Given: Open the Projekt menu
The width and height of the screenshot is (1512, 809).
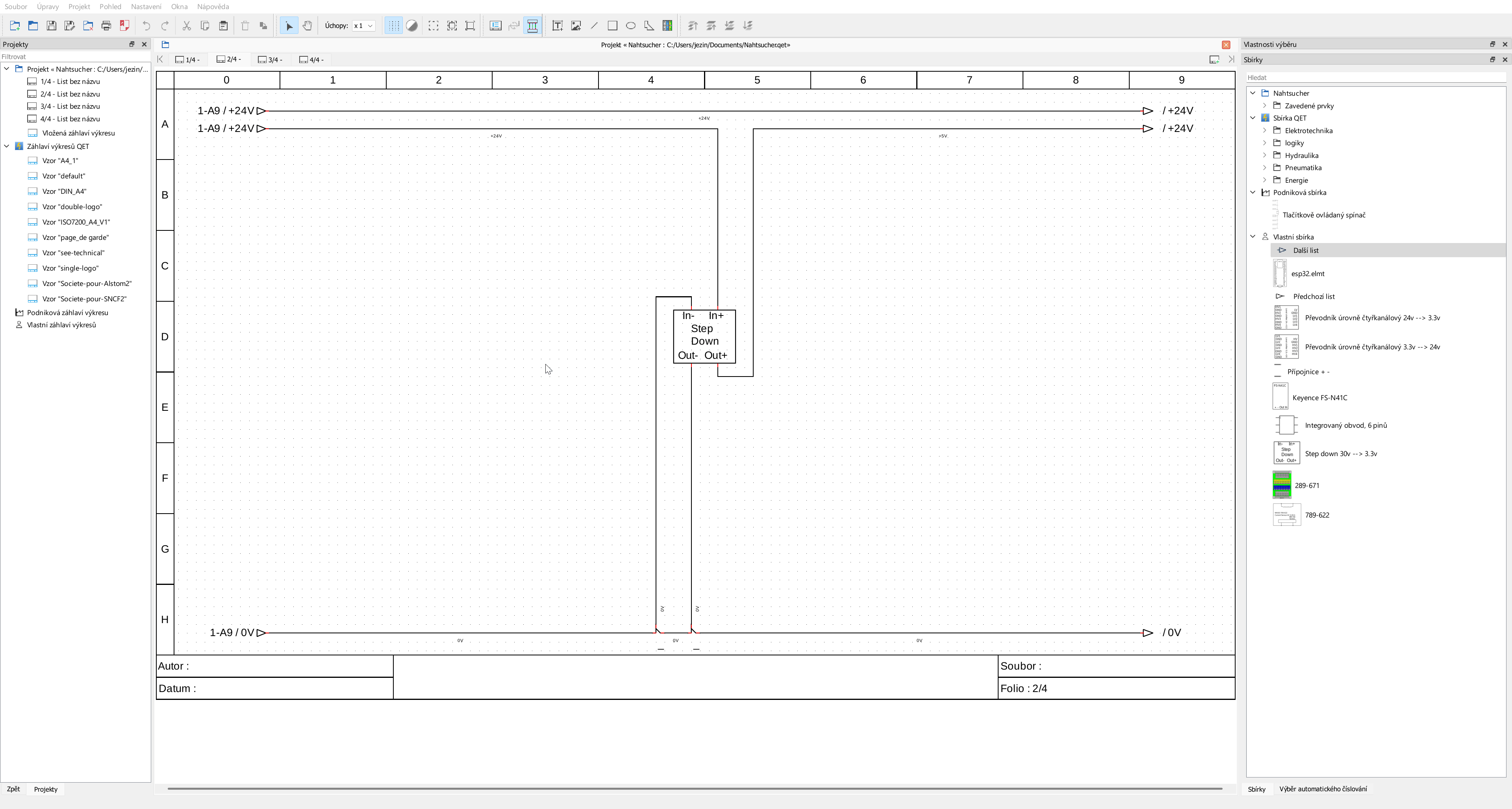Looking at the screenshot, I should coord(79,6).
